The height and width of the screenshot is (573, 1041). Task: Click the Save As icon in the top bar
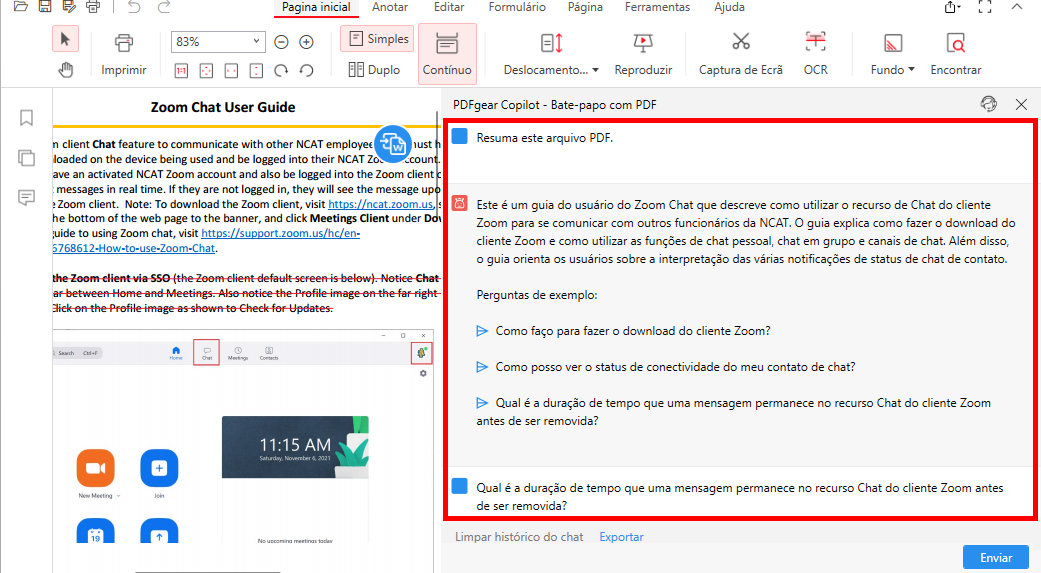(x=69, y=7)
